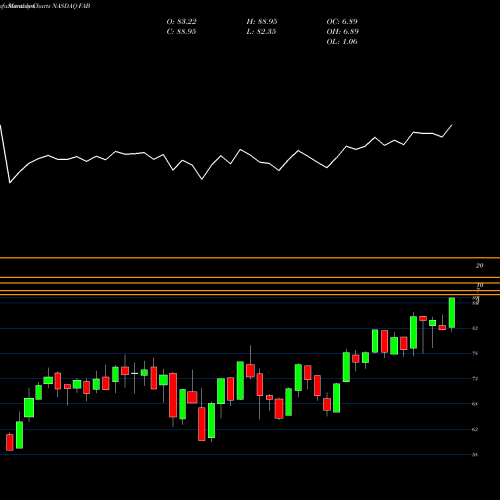This screenshot has width=500, height=500.
Task: Click the first red candlestick at the chart start
Action: click(x=10, y=442)
